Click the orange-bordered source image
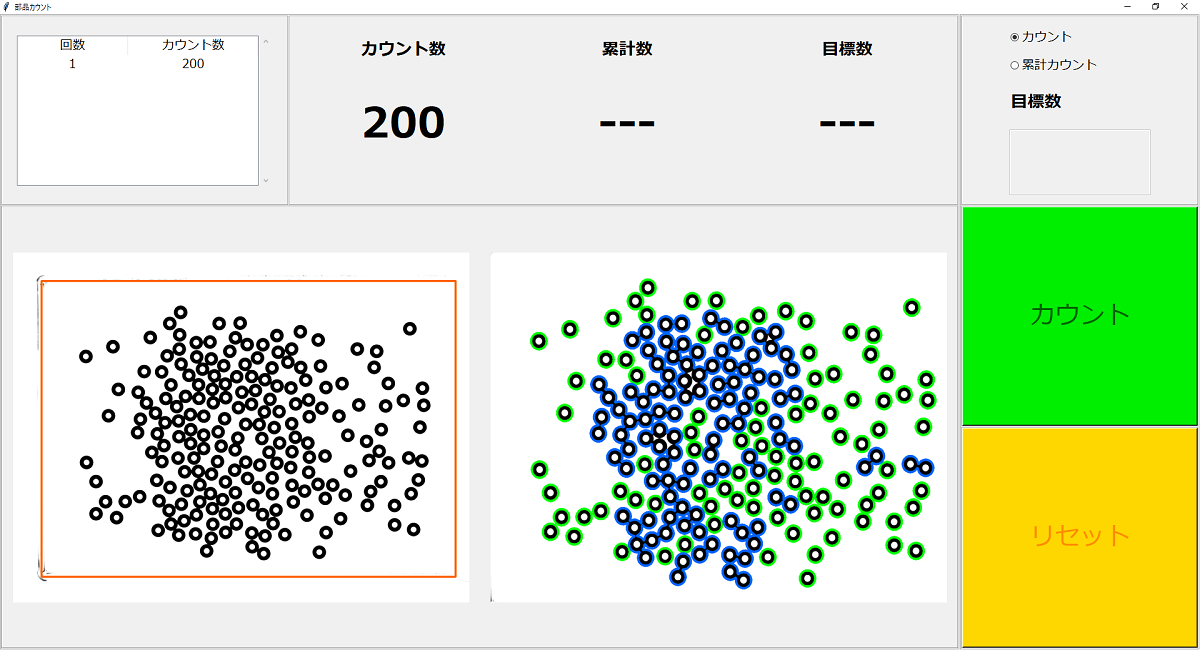The image size is (1200, 650). coord(248,429)
